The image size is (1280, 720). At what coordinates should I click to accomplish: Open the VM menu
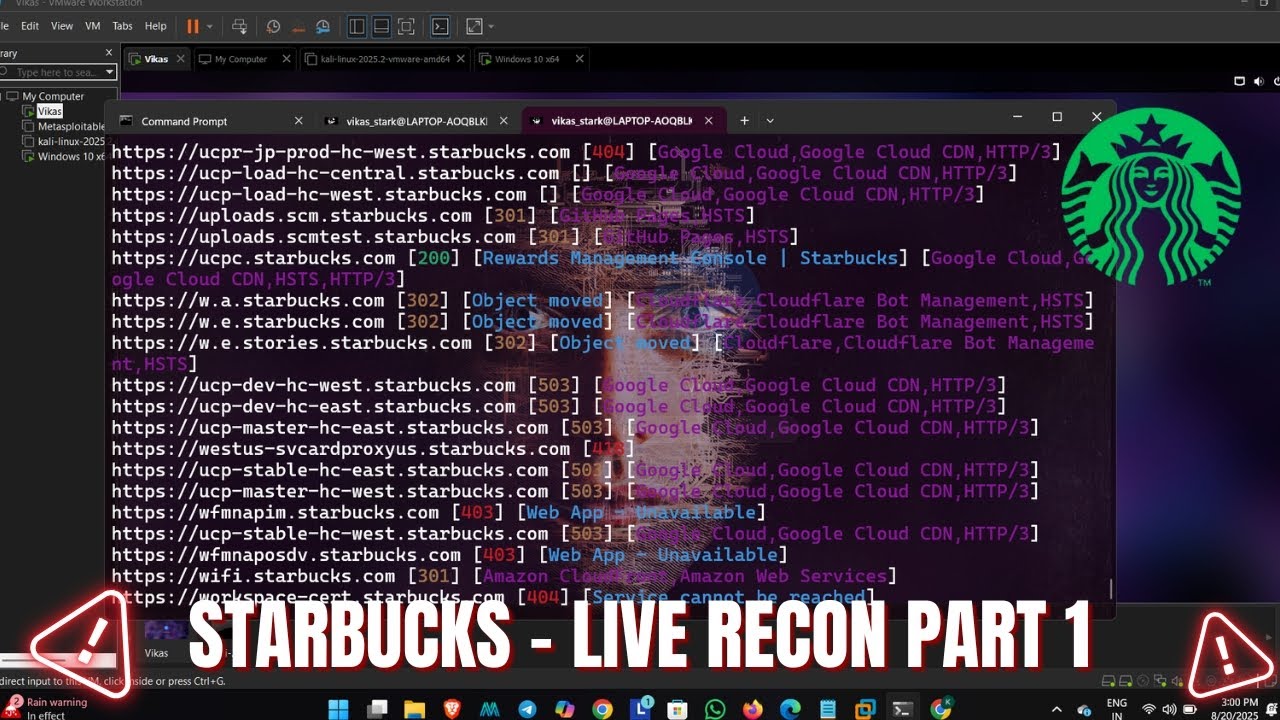[x=93, y=26]
